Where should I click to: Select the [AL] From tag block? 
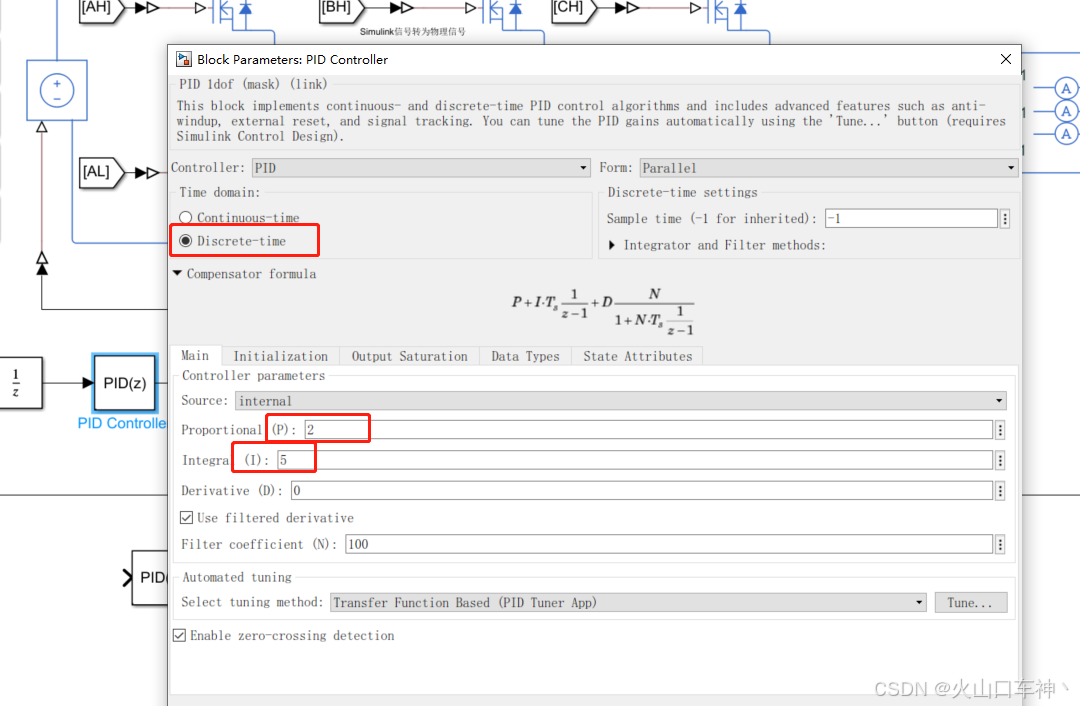102,172
